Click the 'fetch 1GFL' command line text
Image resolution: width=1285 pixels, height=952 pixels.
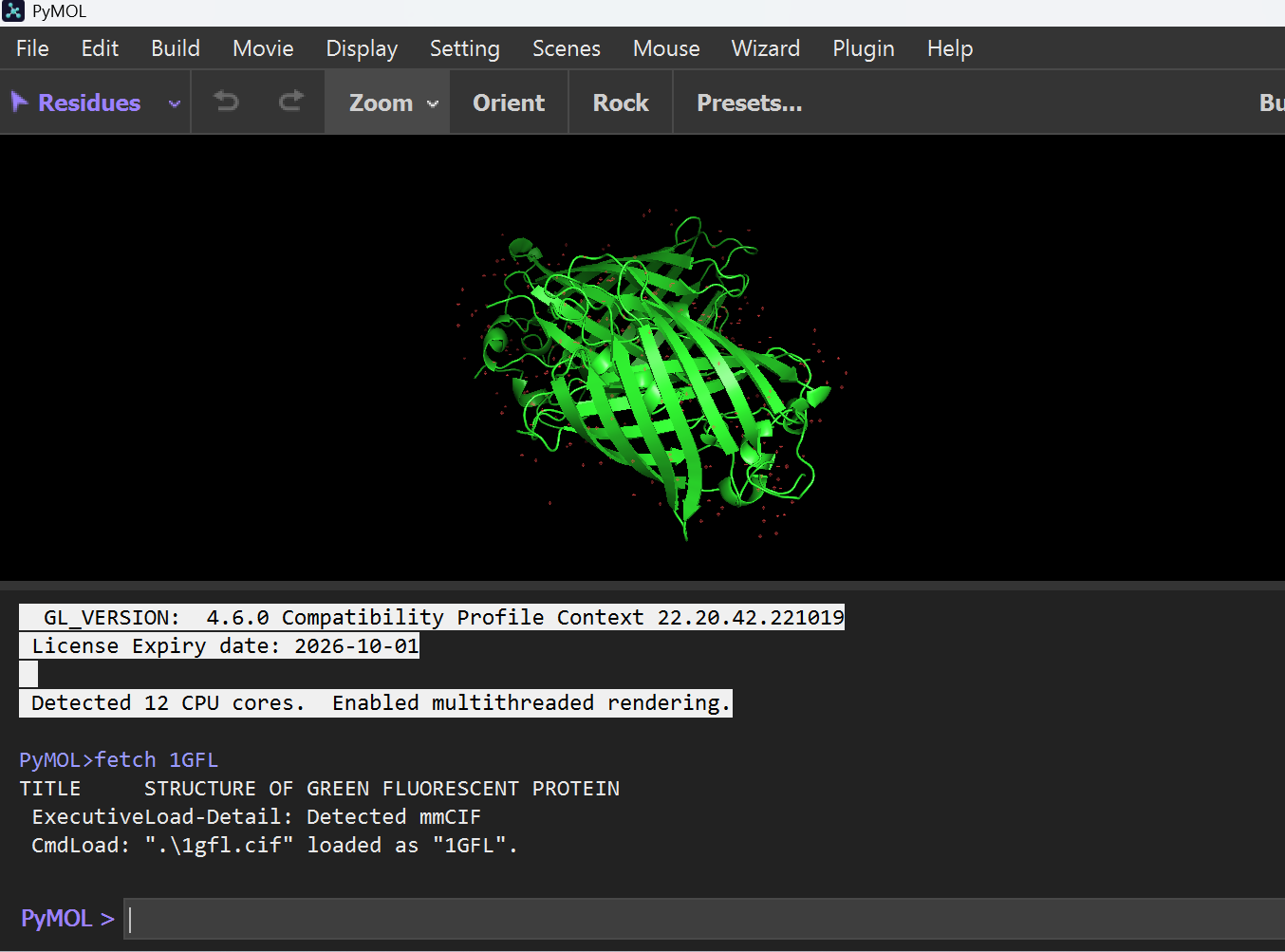pyautogui.click(x=157, y=760)
